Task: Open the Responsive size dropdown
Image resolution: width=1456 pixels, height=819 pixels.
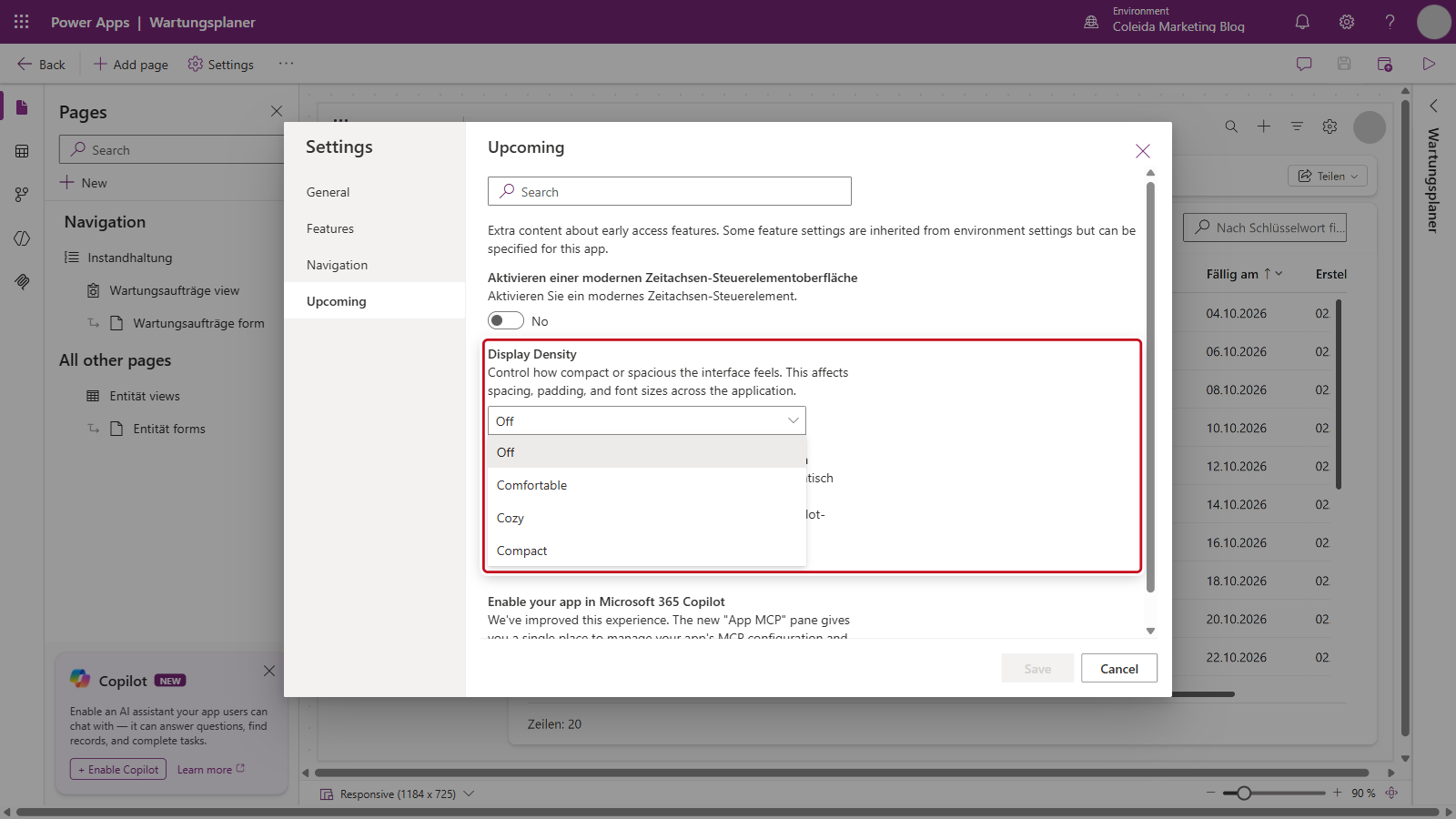Action: pyautogui.click(x=398, y=794)
